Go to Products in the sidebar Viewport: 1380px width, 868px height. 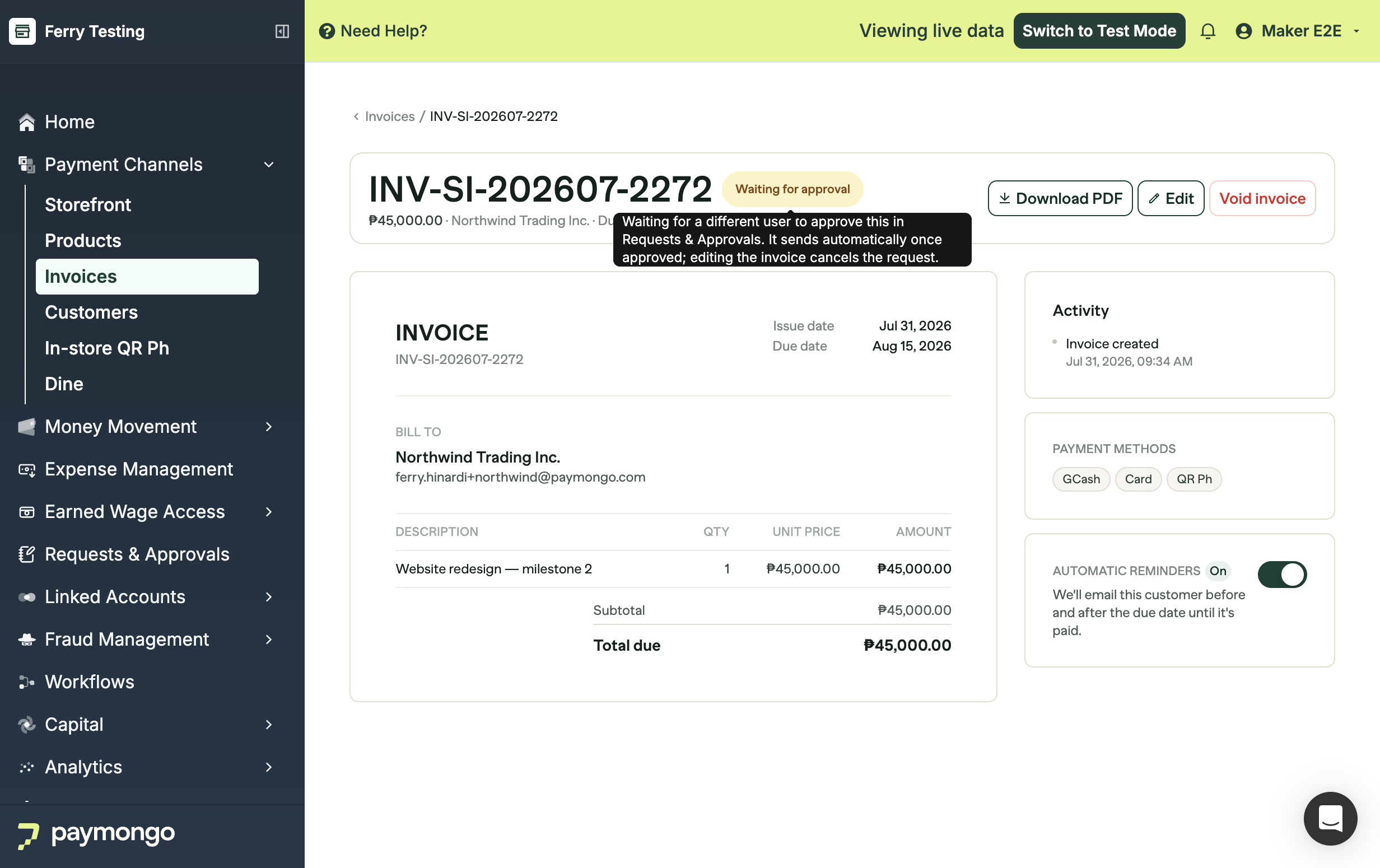click(147, 241)
